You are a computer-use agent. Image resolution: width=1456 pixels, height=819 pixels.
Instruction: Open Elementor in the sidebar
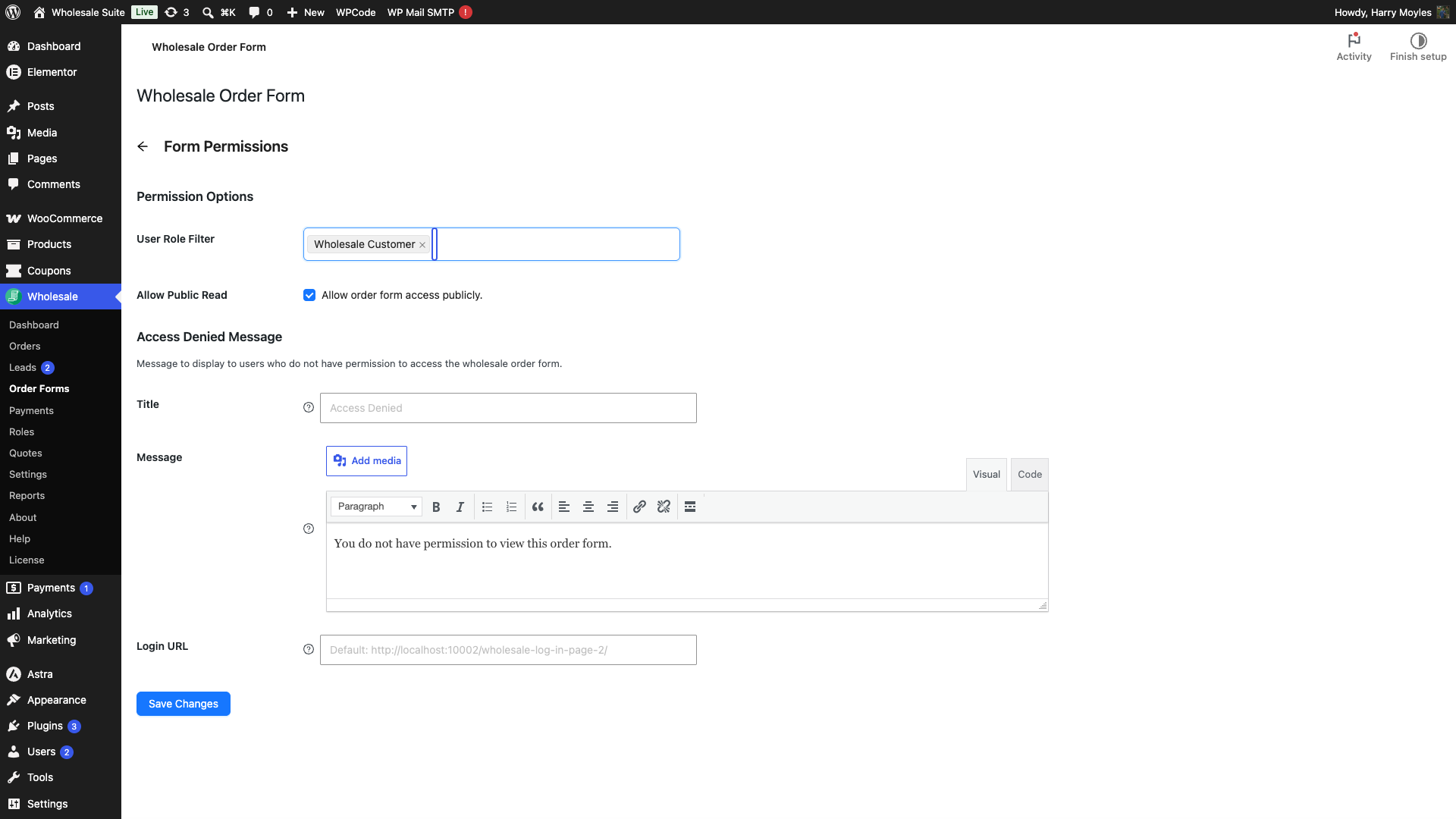(x=61, y=72)
